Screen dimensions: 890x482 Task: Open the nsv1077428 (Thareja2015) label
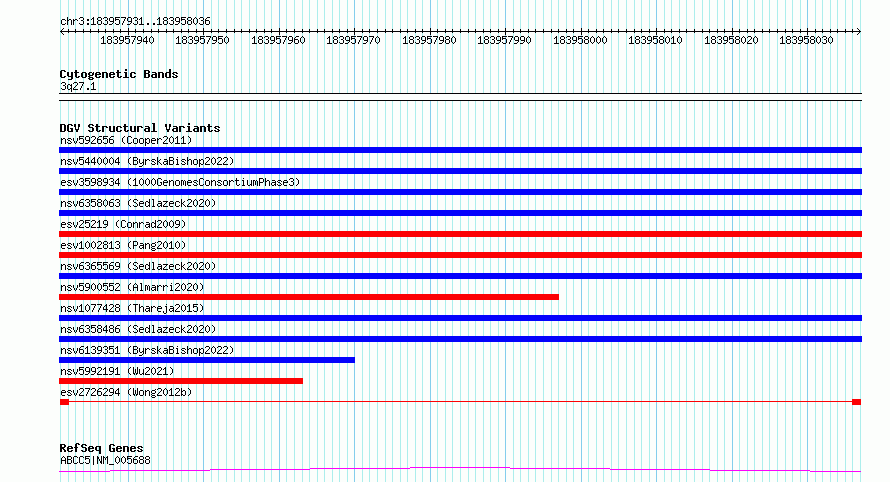point(132,308)
